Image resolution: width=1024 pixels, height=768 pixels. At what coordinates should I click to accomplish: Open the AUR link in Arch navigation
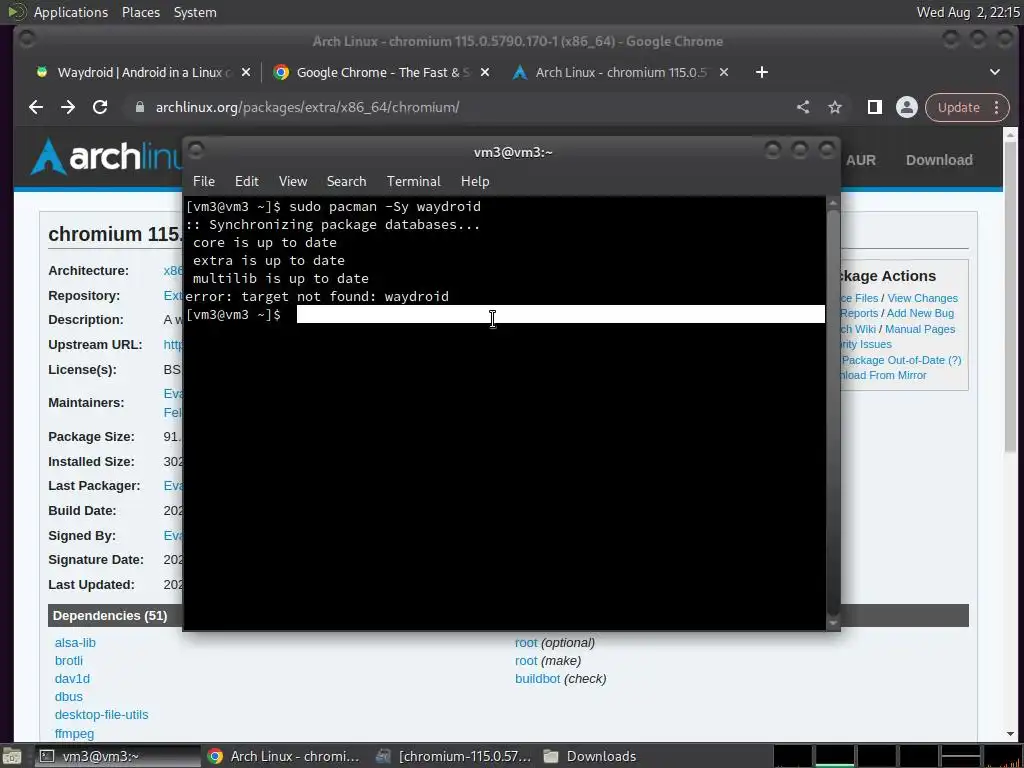tap(861, 160)
